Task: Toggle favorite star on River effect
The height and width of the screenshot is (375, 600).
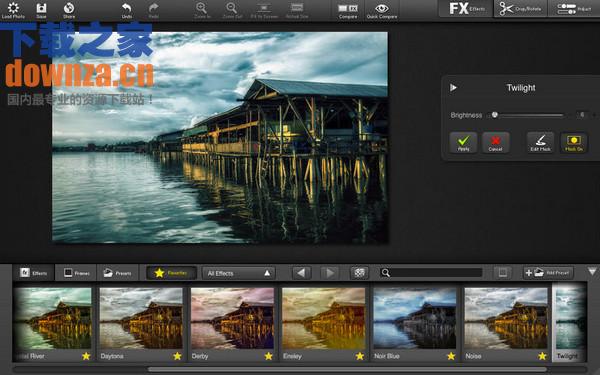Action: [86, 356]
